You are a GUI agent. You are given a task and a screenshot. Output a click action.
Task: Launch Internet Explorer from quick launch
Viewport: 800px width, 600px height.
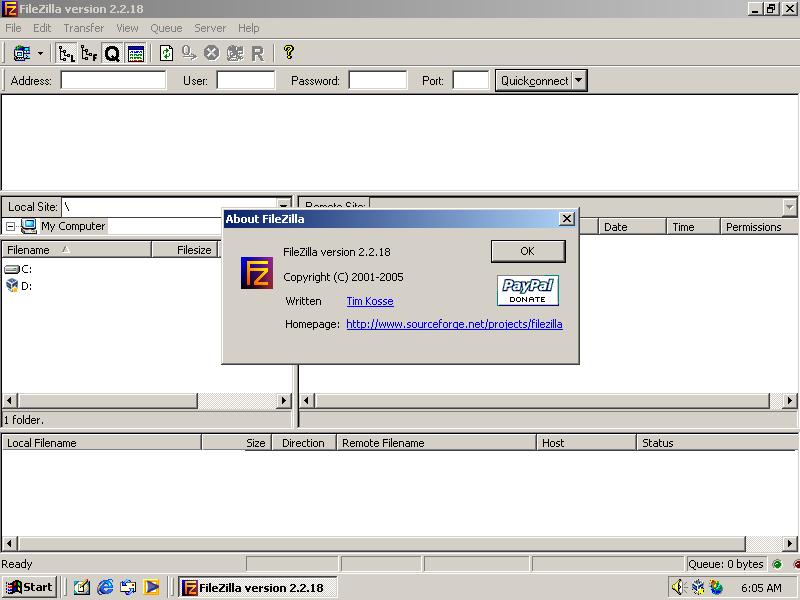click(x=105, y=587)
